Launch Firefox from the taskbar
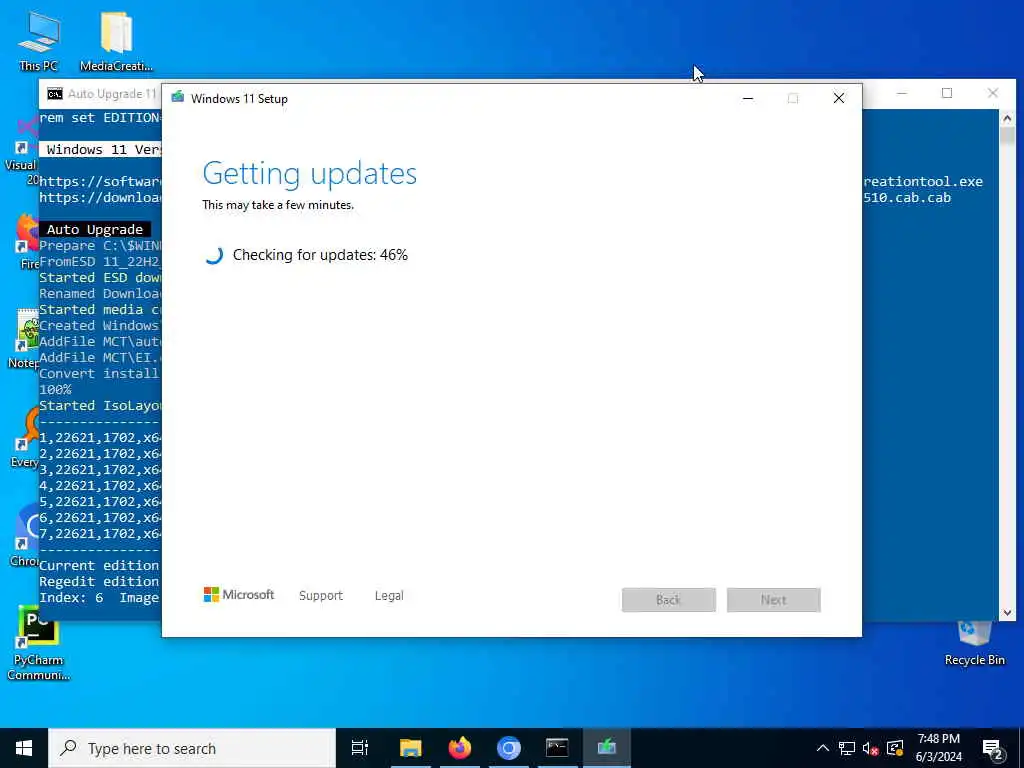The height and width of the screenshot is (768, 1024). (x=460, y=748)
